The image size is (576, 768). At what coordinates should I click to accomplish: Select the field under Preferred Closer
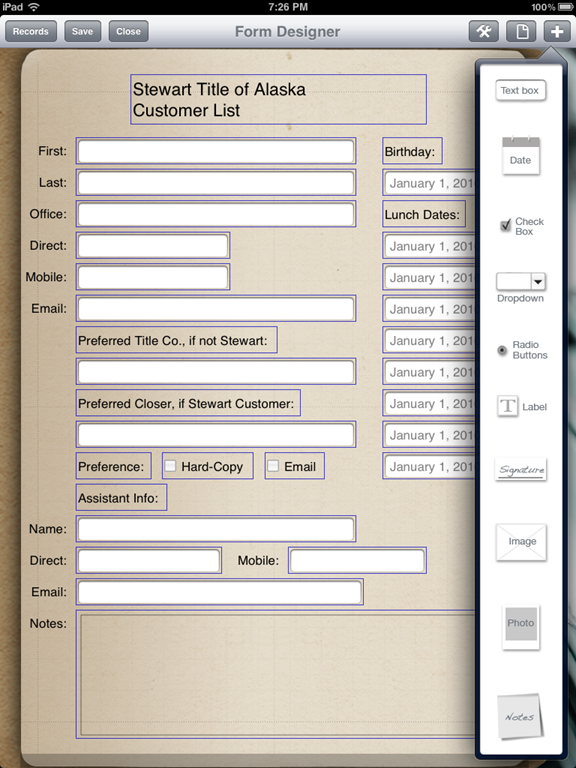(x=216, y=434)
